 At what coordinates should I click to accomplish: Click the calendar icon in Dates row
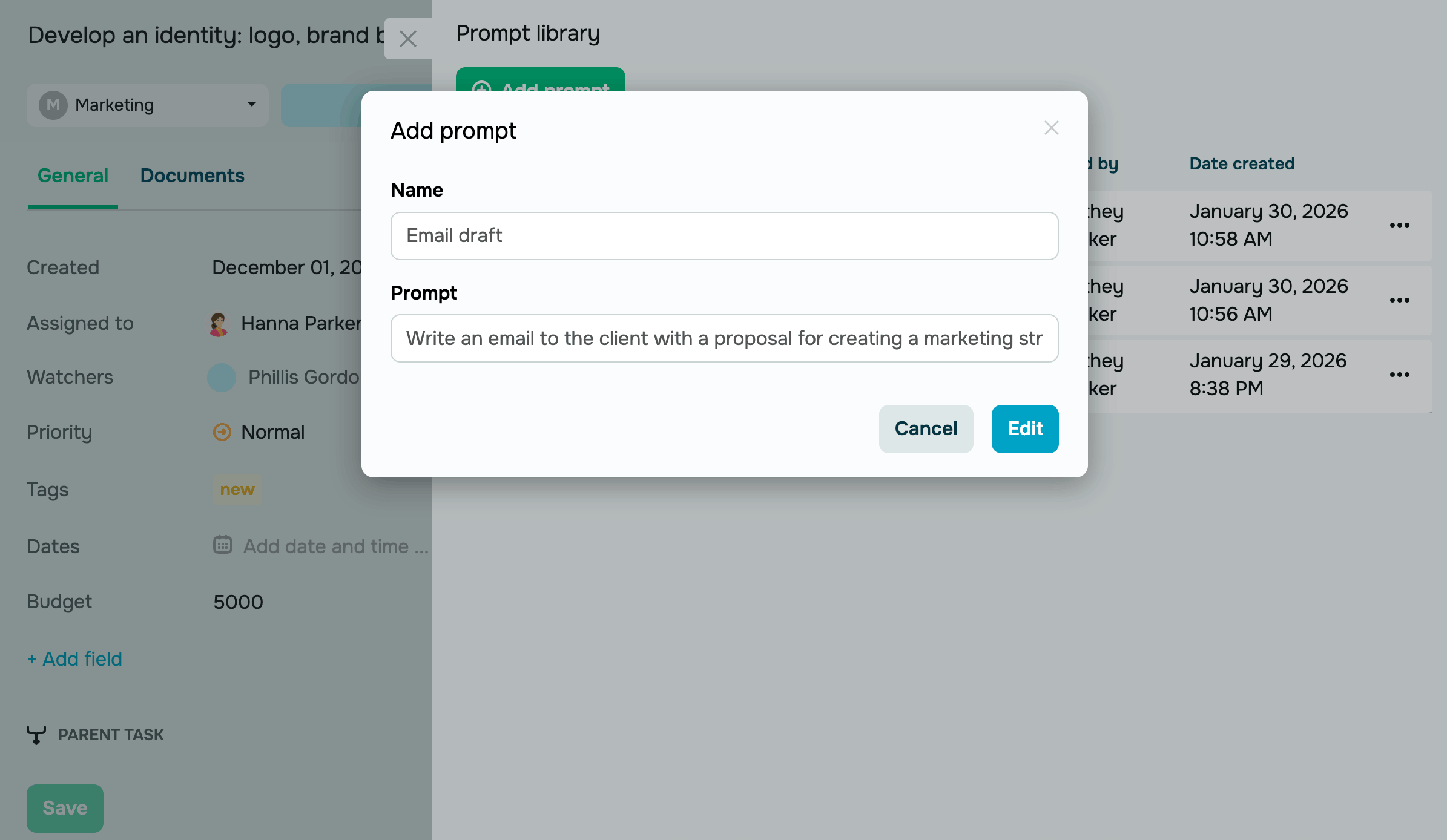223,545
